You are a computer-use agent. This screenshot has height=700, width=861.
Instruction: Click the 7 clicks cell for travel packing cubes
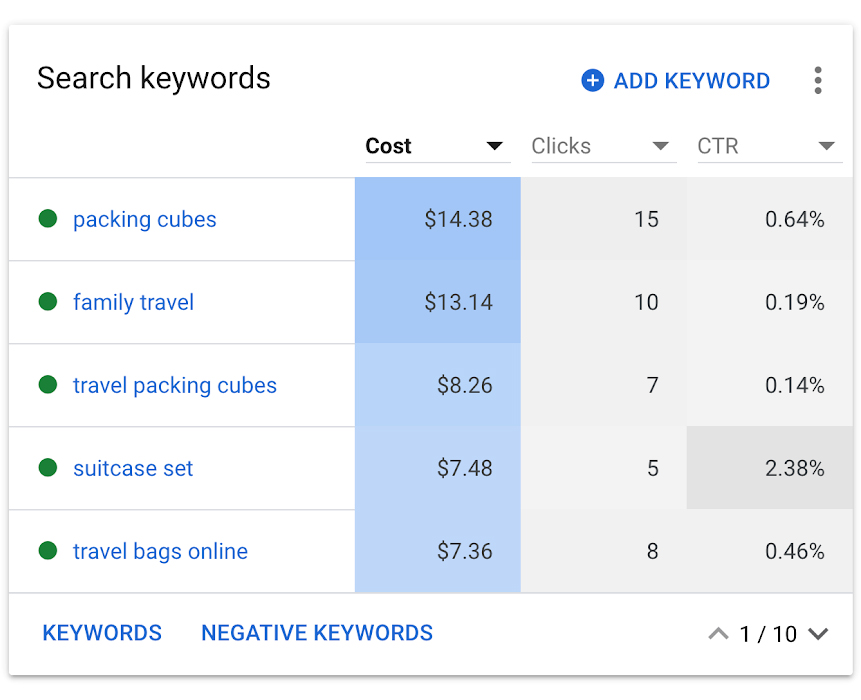603,385
